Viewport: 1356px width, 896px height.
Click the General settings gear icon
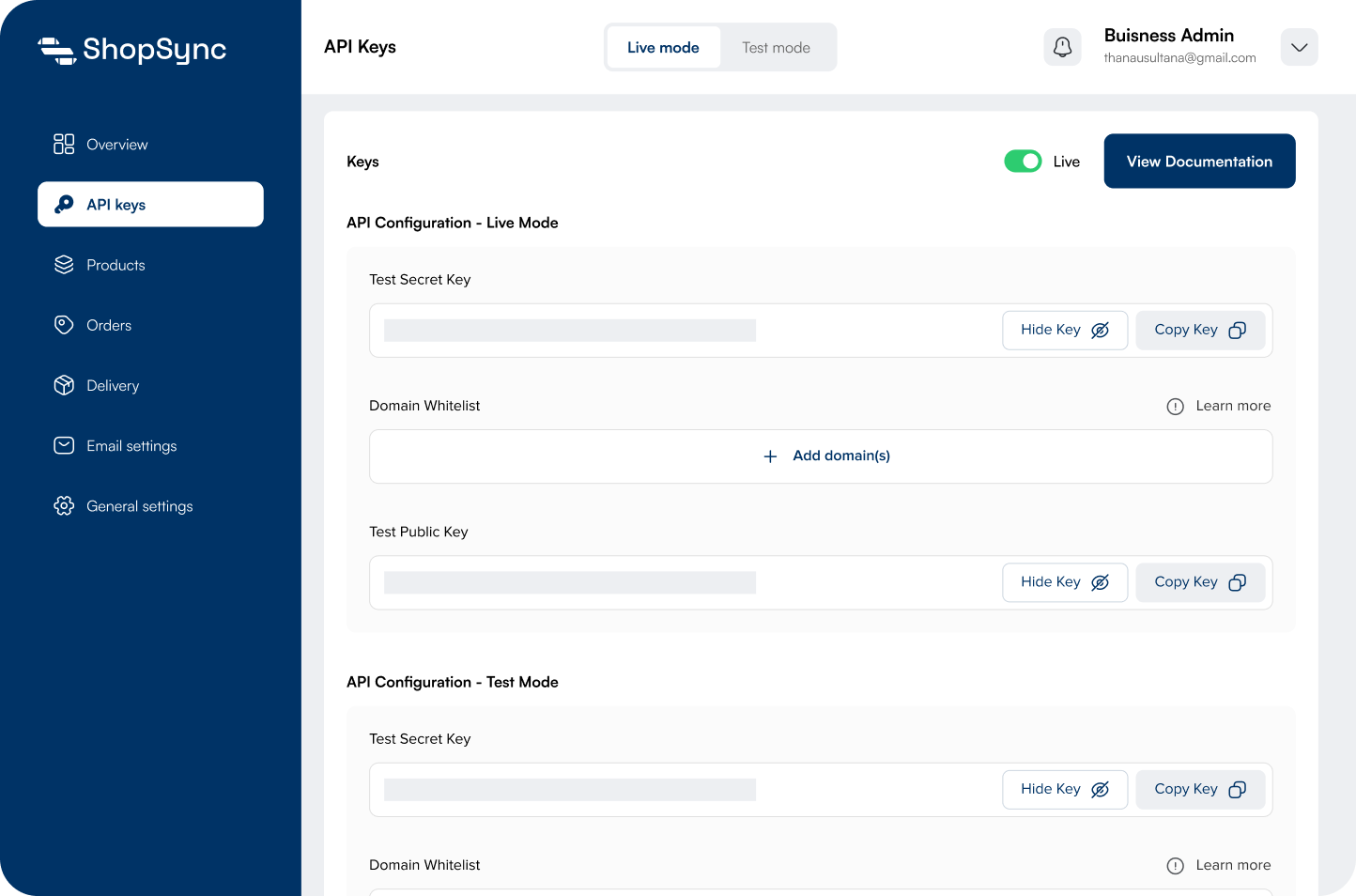(64, 505)
